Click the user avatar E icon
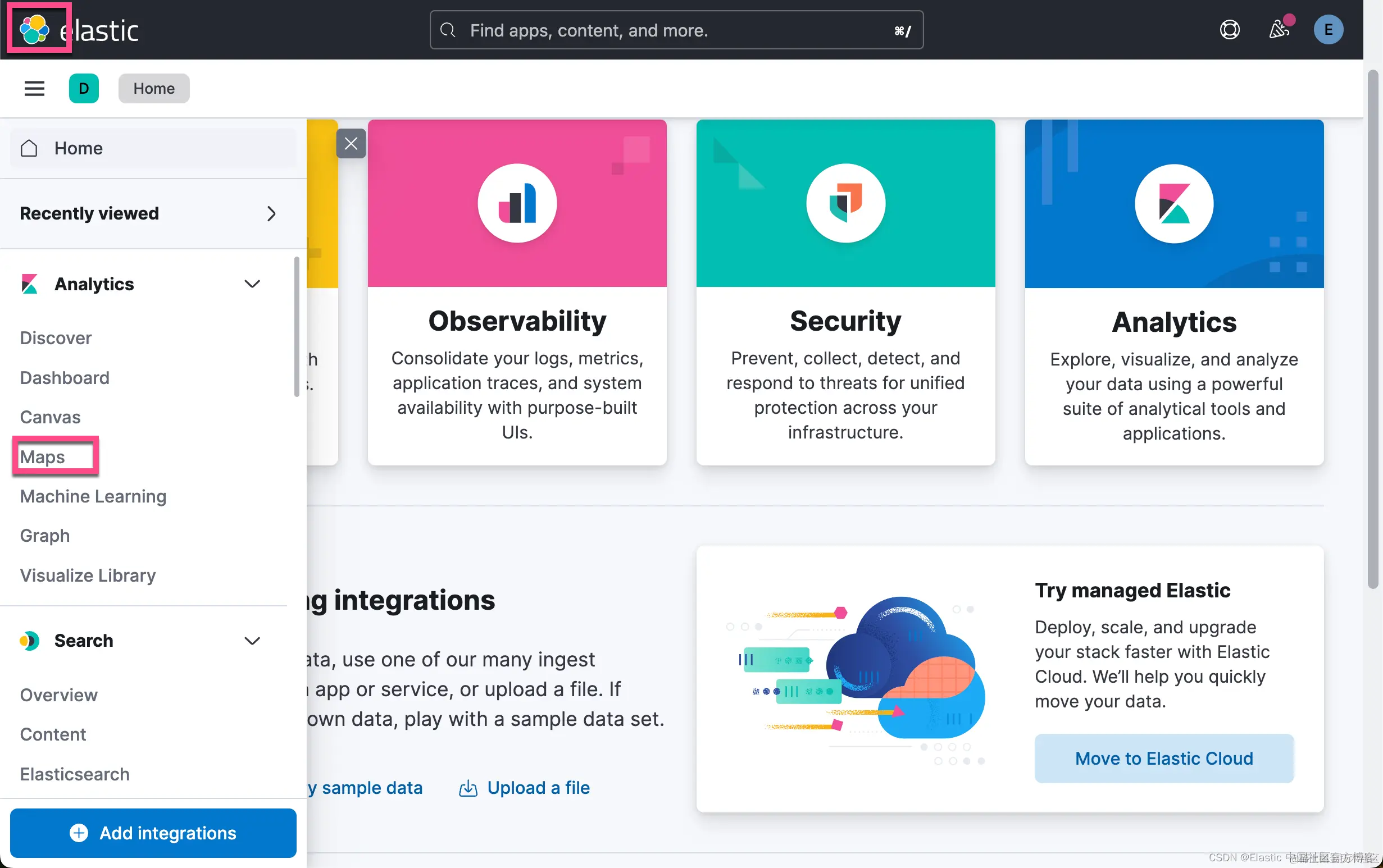Viewport: 1383px width, 868px height. 1328,29
